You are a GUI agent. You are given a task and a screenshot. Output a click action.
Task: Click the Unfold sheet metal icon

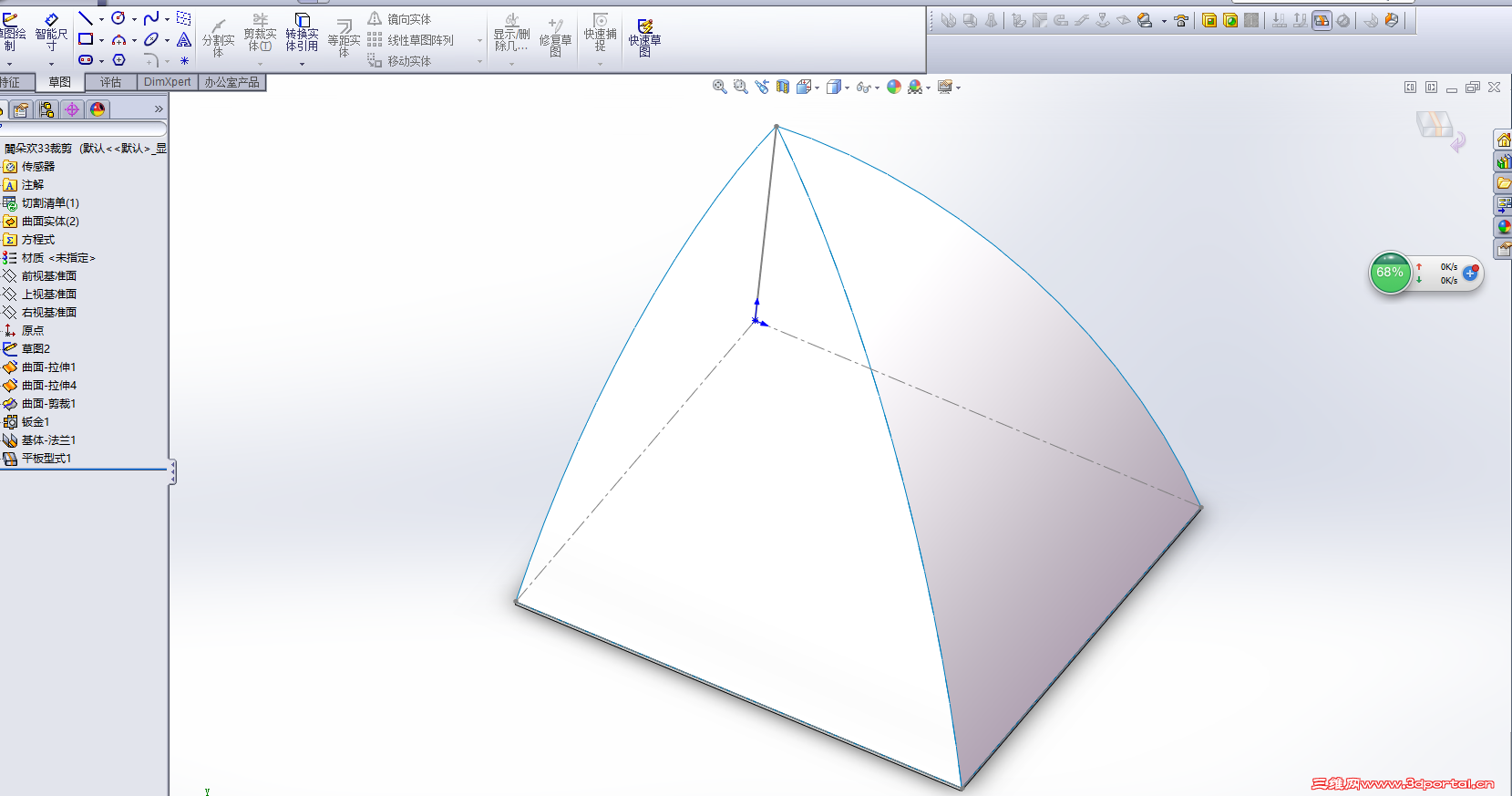click(x=1280, y=20)
